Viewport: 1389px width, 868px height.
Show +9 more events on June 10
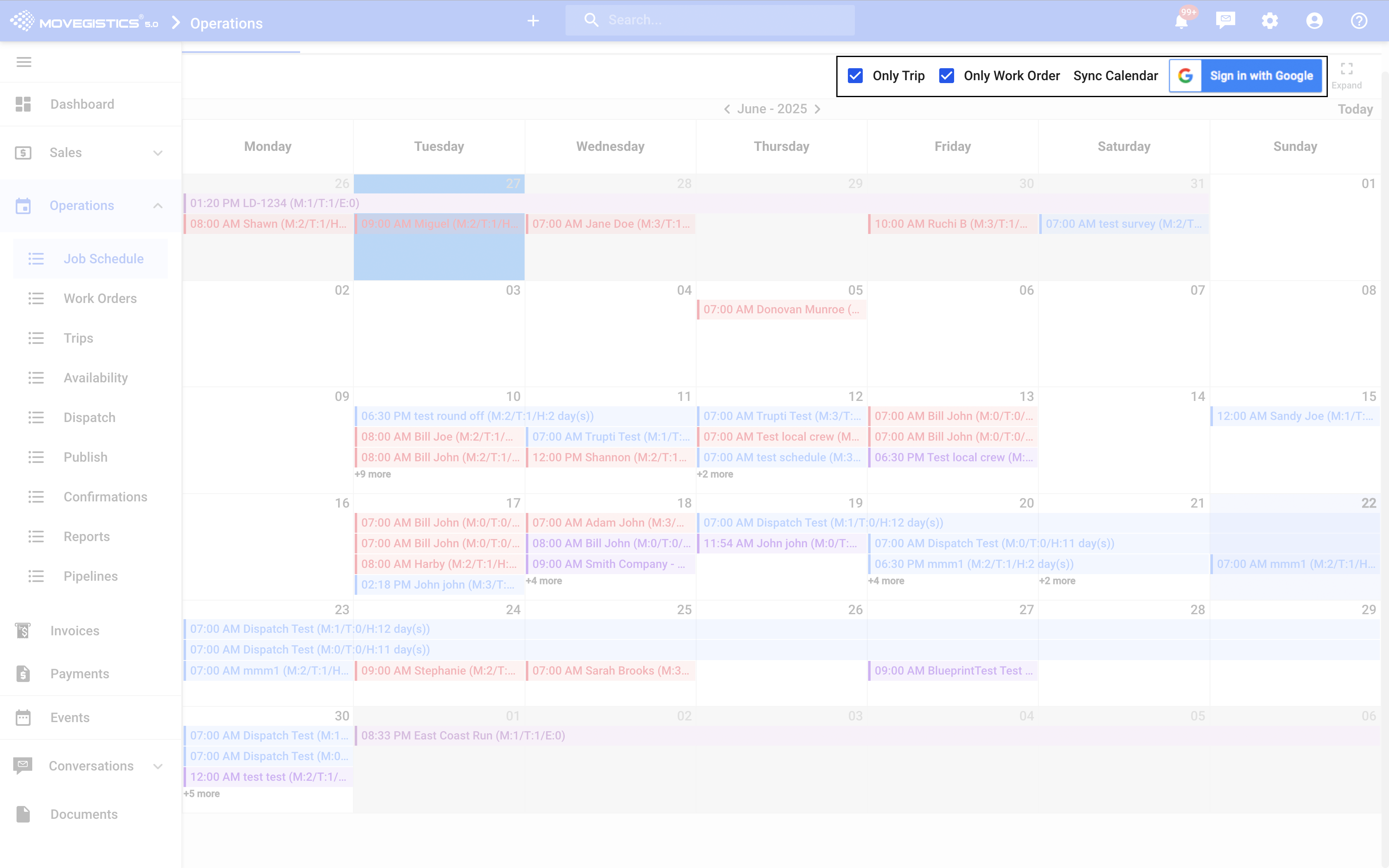coord(372,474)
